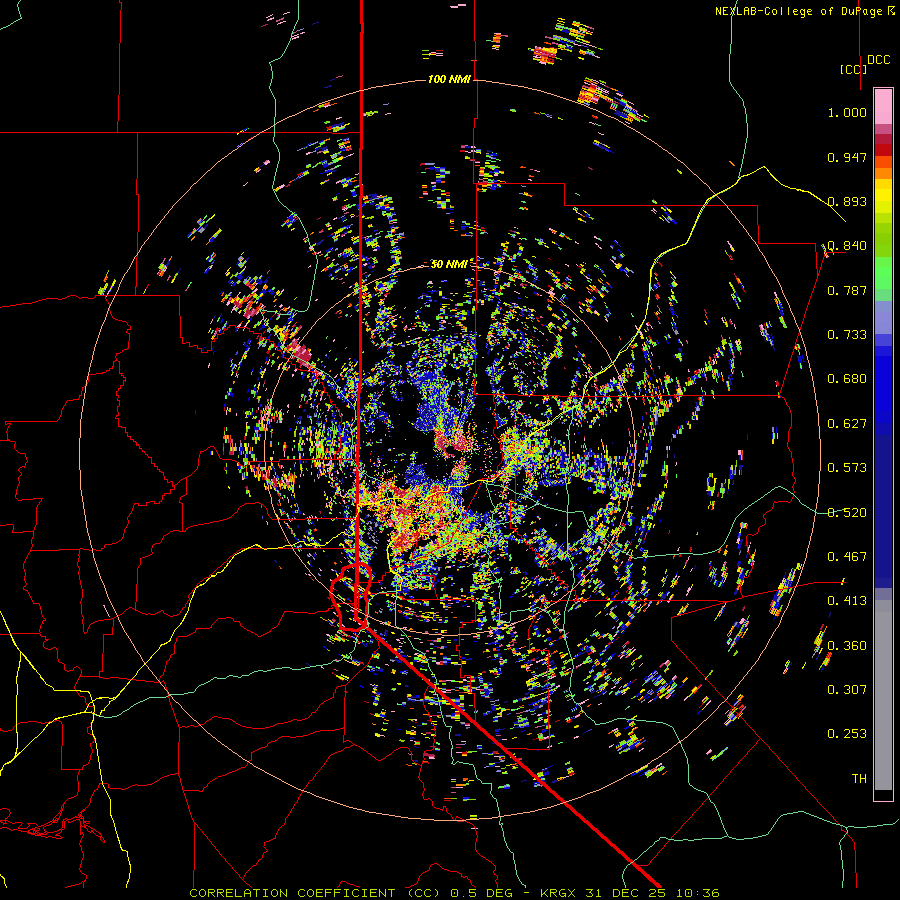Viewport: 900px width, 900px height.
Task: Select the 0.413 legend value
Action: pyautogui.click(x=847, y=601)
